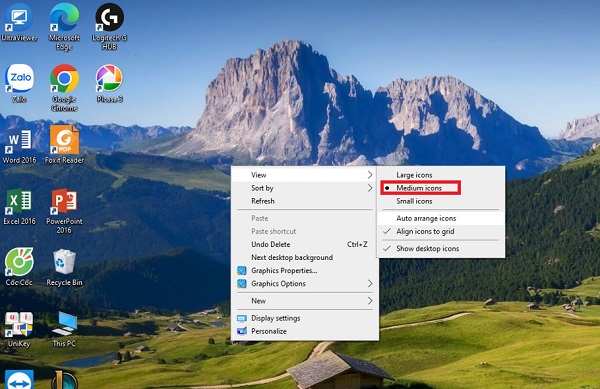Click Refresh in the context menu

[x=305, y=201]
